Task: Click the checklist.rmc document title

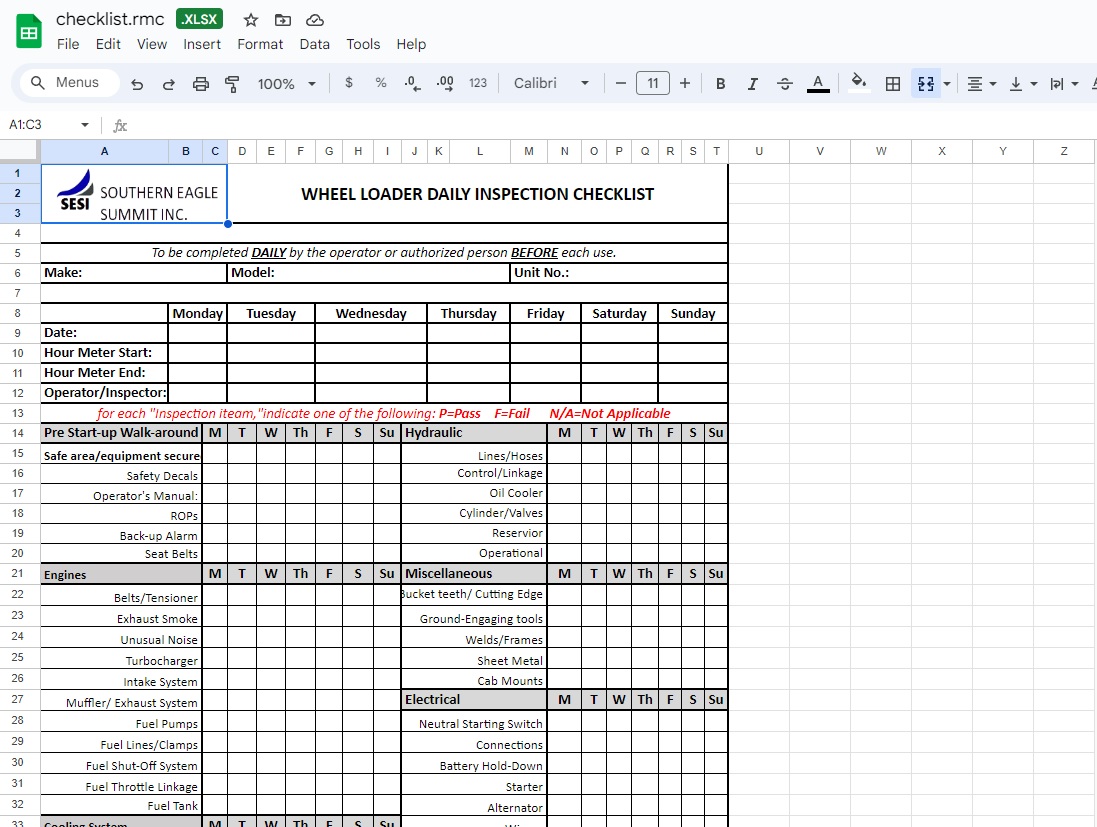Action: click(x=110, y=19)
